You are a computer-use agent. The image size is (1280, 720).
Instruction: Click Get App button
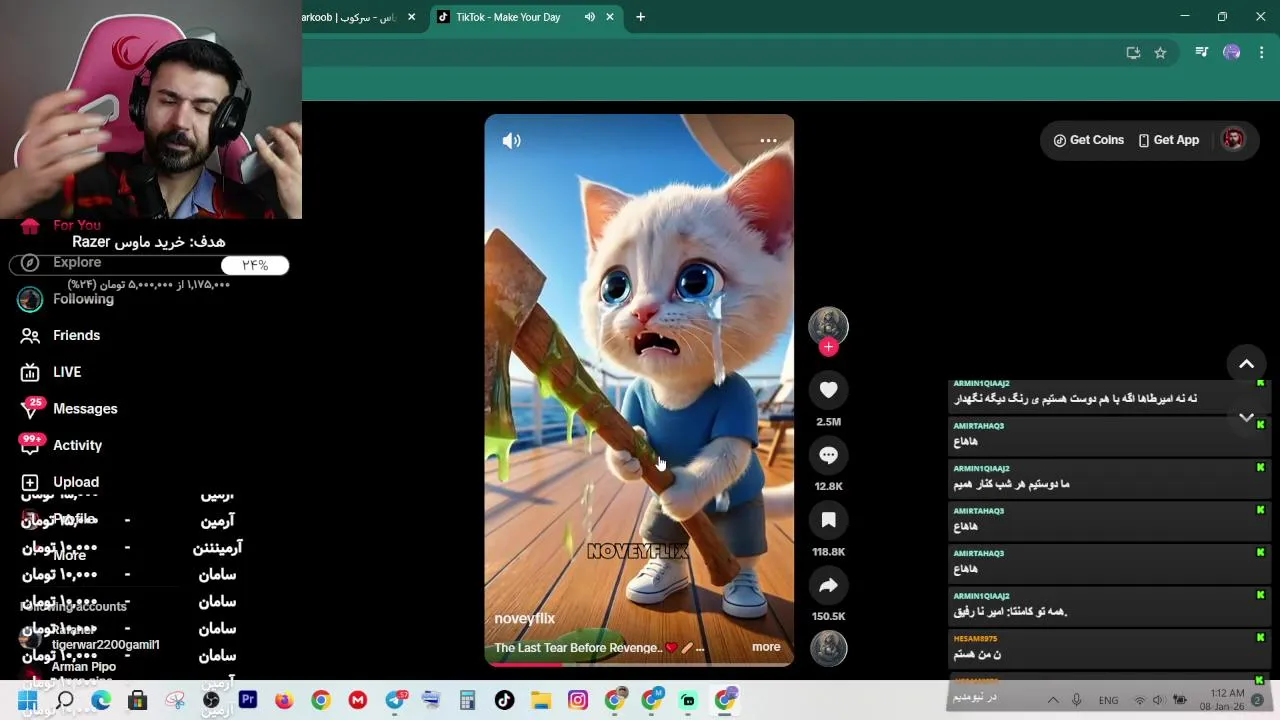[1168, 140]
